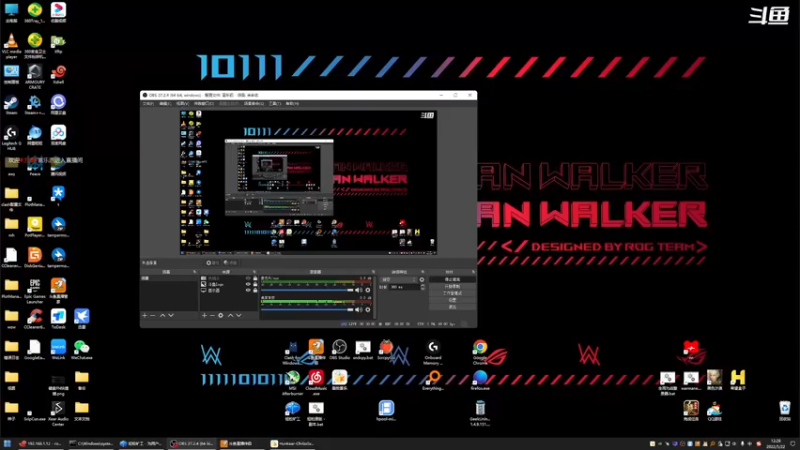Click Exit button in OBS Controls
The width and height of the screenshot is (800, 450).
click(452, 307)
